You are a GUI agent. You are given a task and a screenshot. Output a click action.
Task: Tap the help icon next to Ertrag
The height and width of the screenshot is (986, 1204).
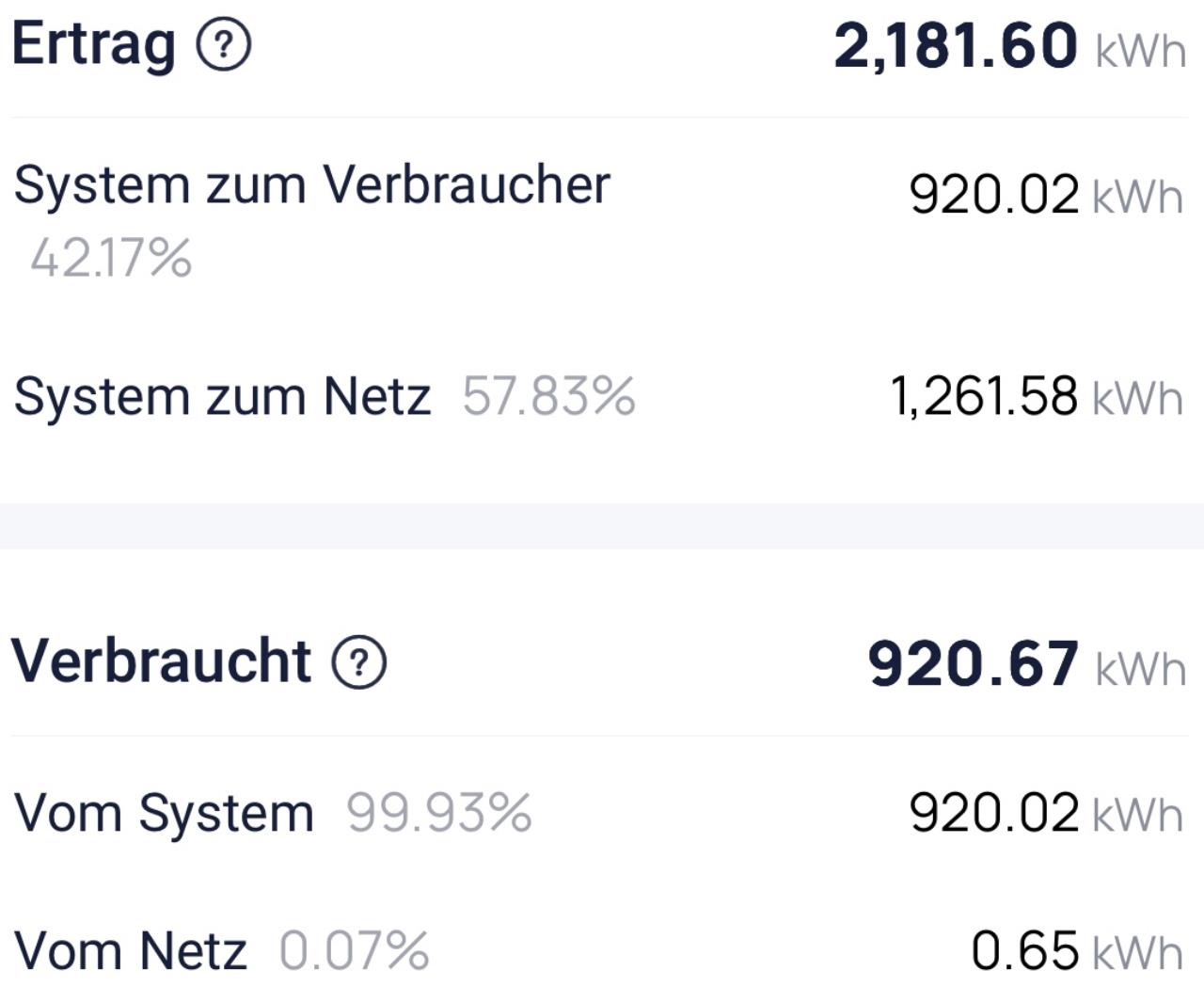tap(223, 44)
